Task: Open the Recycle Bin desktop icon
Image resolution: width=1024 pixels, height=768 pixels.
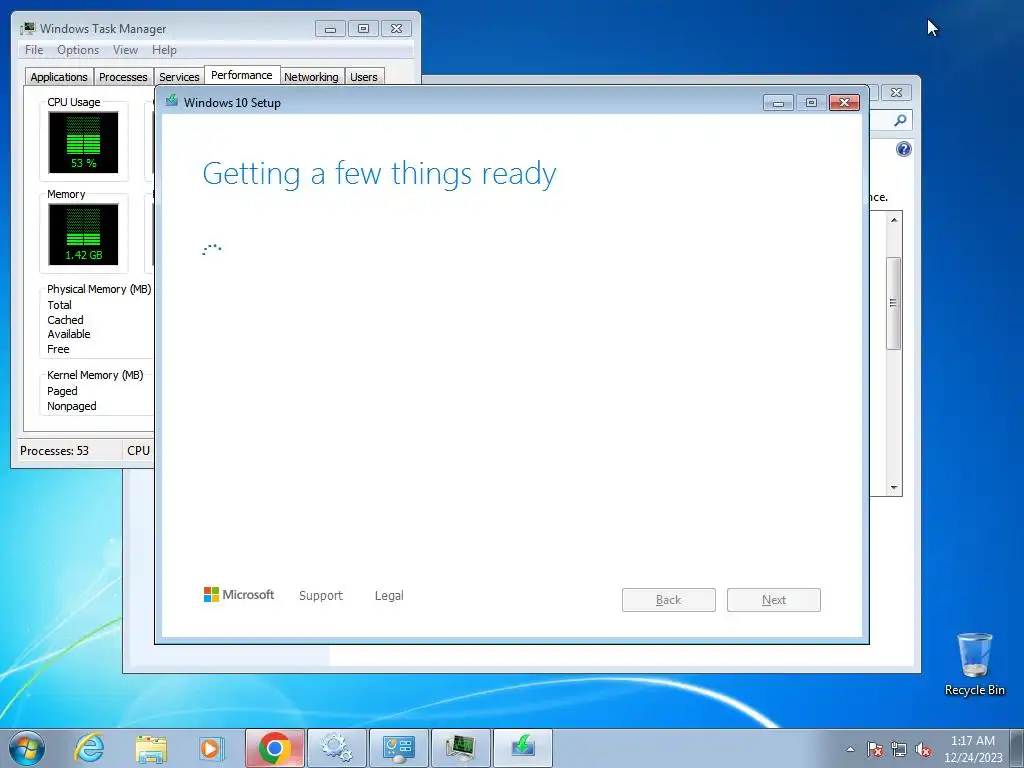Action: 974,664
